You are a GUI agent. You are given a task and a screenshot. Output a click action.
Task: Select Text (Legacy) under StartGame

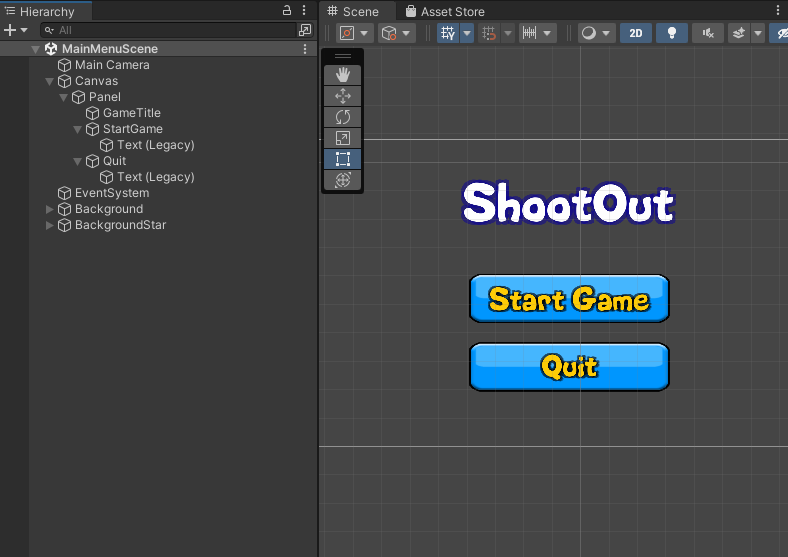click(x=158, y=145)
